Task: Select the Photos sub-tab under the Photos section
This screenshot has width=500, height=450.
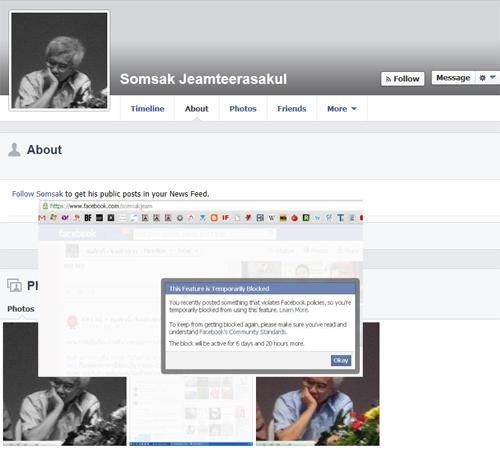Action: coord(21,309)
